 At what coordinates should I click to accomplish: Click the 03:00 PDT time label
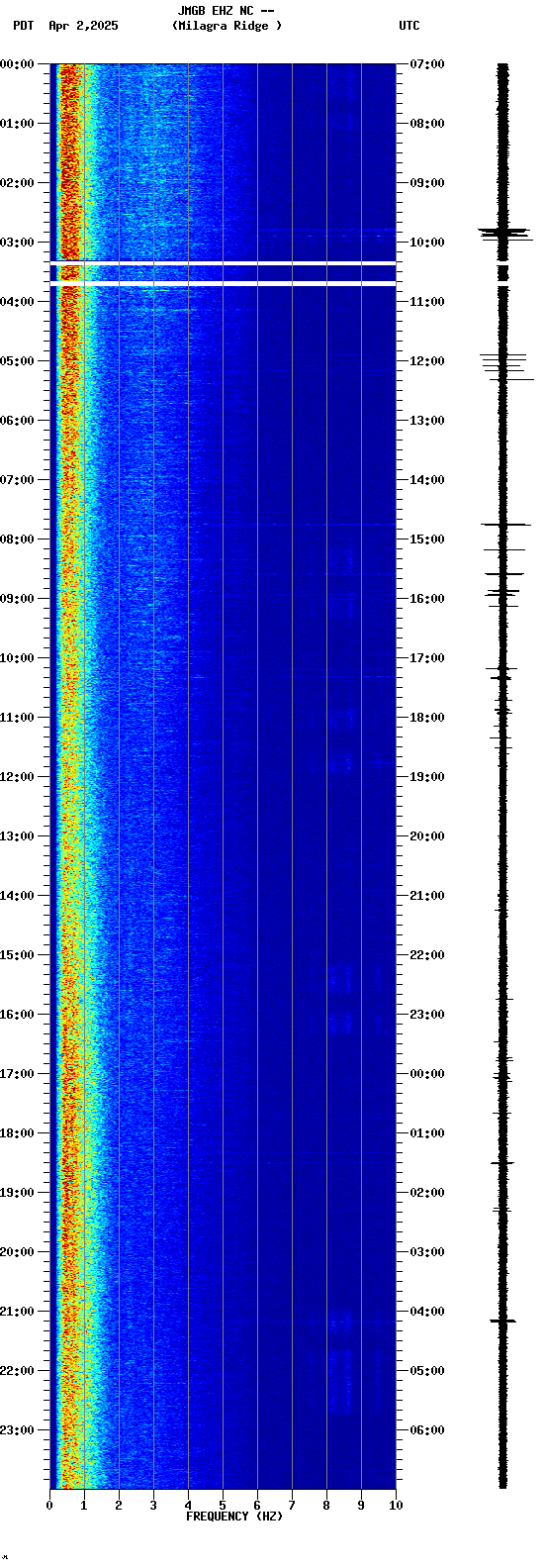(x=18, y=243)
